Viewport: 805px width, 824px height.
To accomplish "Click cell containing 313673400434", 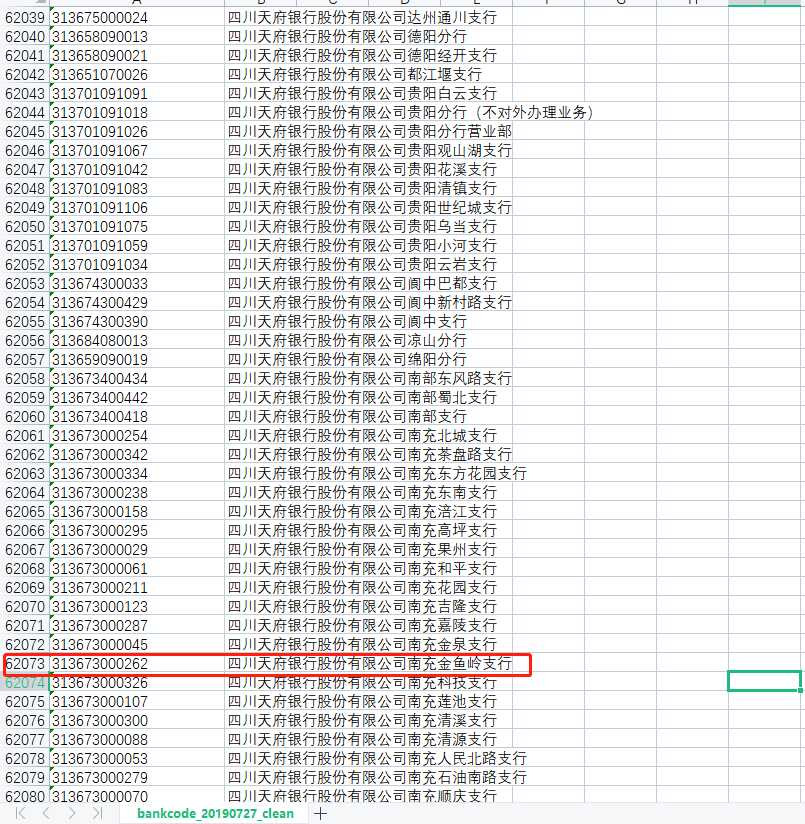I will 137,379.
